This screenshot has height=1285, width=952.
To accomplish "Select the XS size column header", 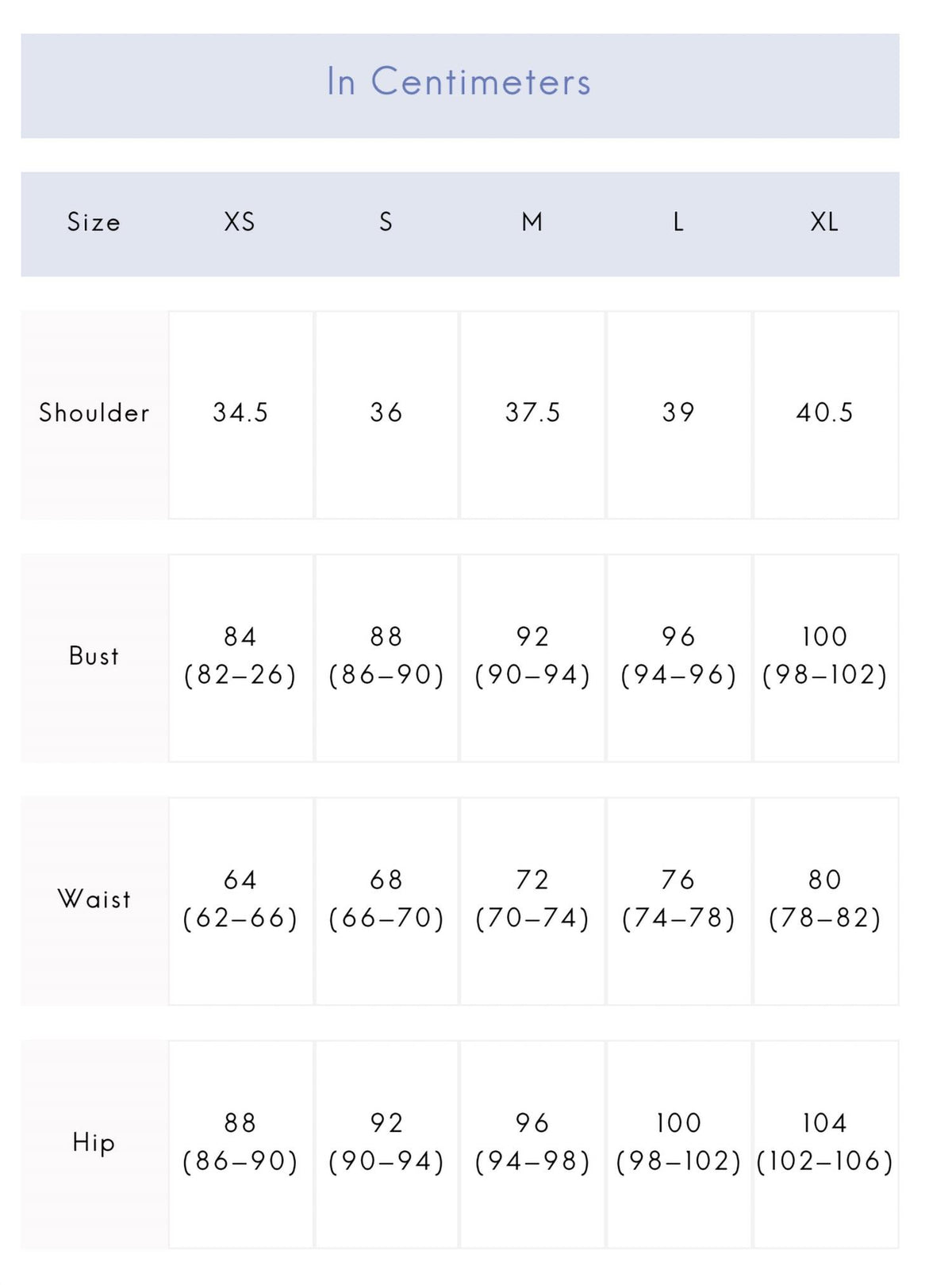I will tap(240, 222).
